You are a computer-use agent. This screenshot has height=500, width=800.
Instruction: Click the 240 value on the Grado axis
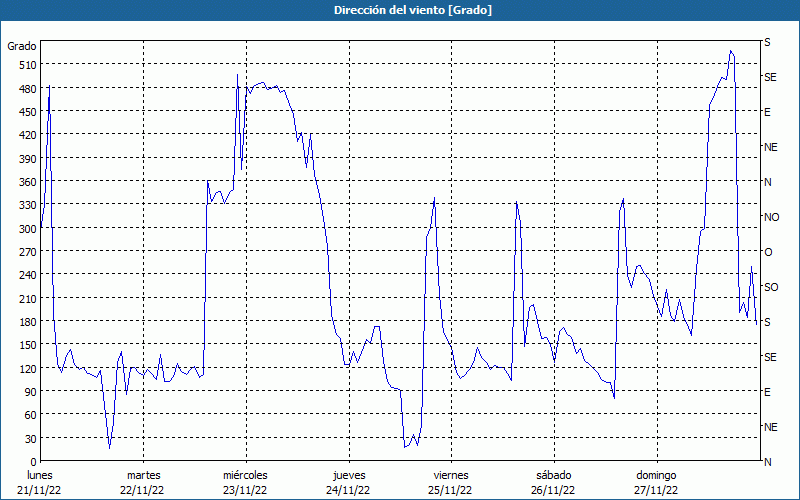[x=27, y=275]
